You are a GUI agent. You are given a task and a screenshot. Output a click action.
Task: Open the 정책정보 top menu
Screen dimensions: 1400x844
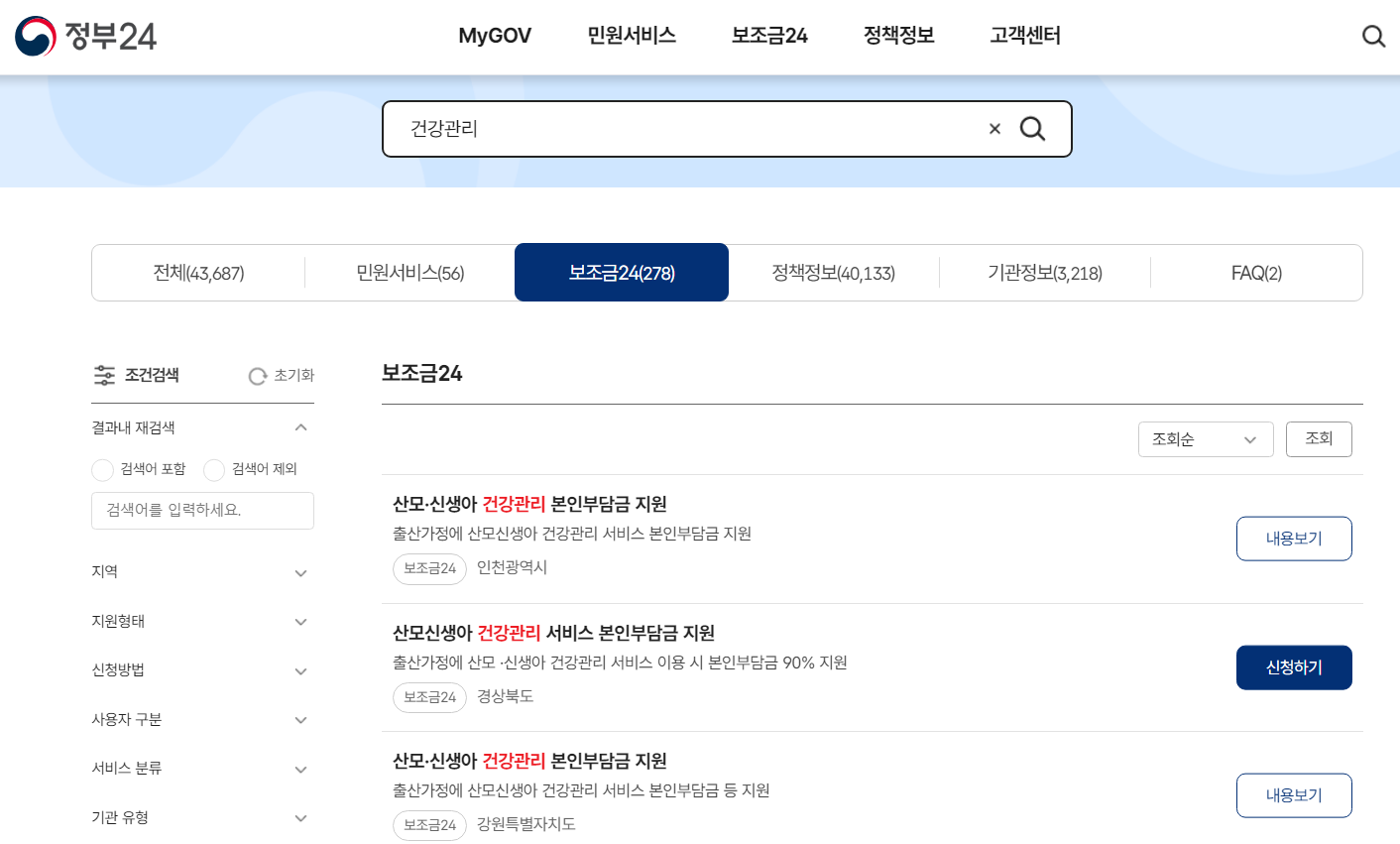[x=899, y=36]
